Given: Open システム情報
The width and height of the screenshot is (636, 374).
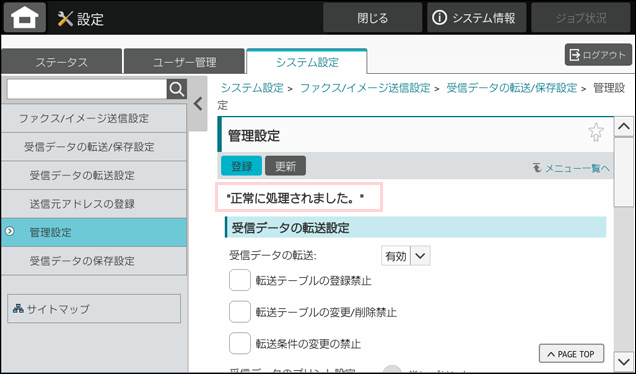Looking at the screenshot, I should (x=477, y=18).
